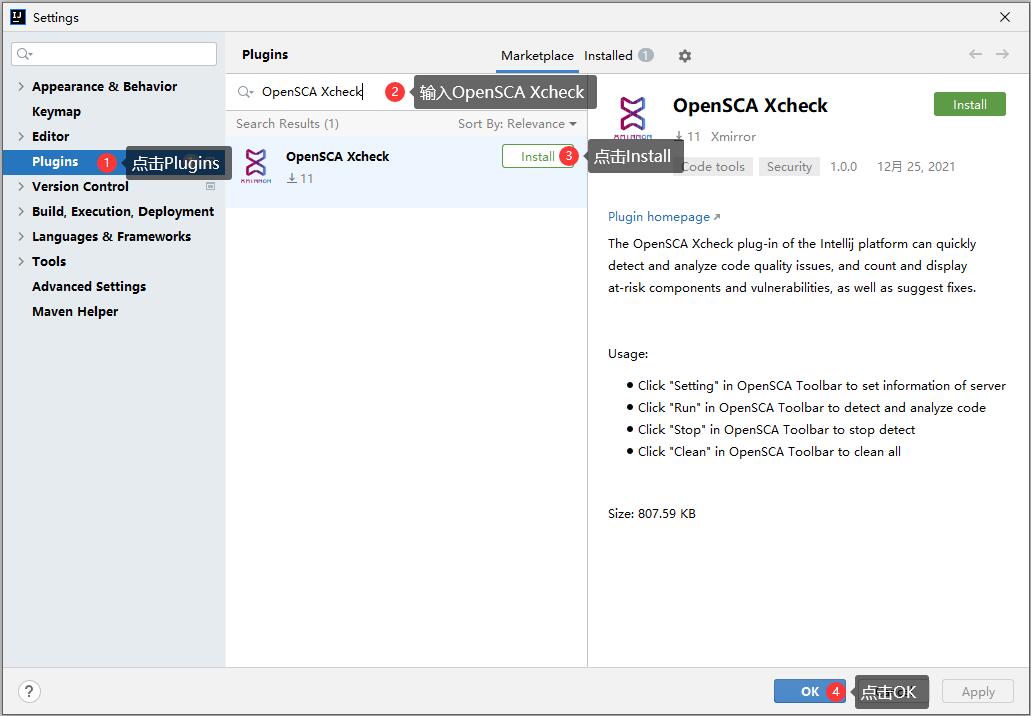Image resolution: width=1031 pixels, height=716 pixels.
Task: Expand Appearance & Behavior section
Action: click(x=21, y=86)
